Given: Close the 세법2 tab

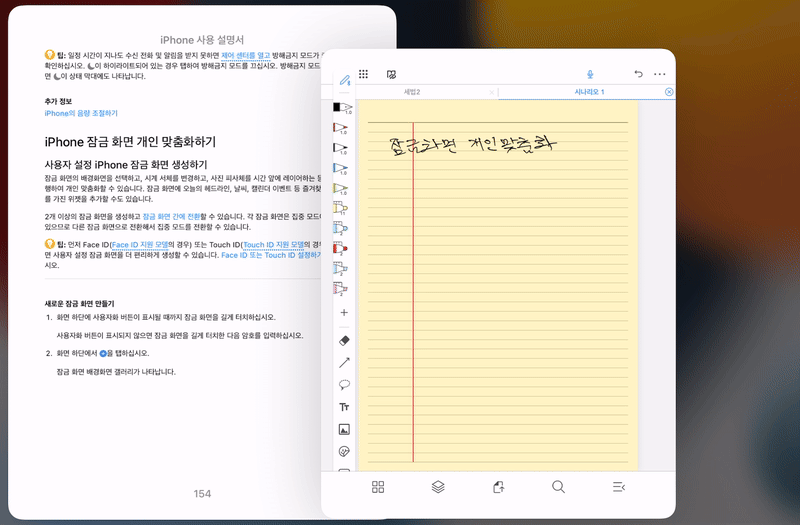Looking at the screenshot, I should [x=491, y=92].
